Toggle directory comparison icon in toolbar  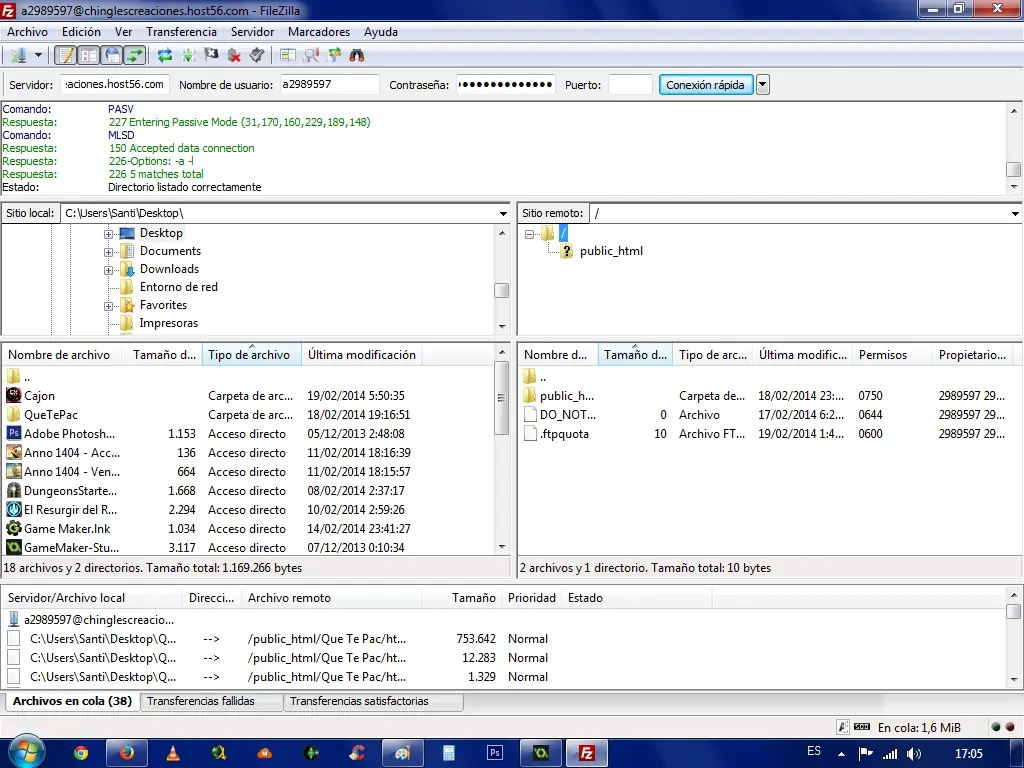pos(311,56)
